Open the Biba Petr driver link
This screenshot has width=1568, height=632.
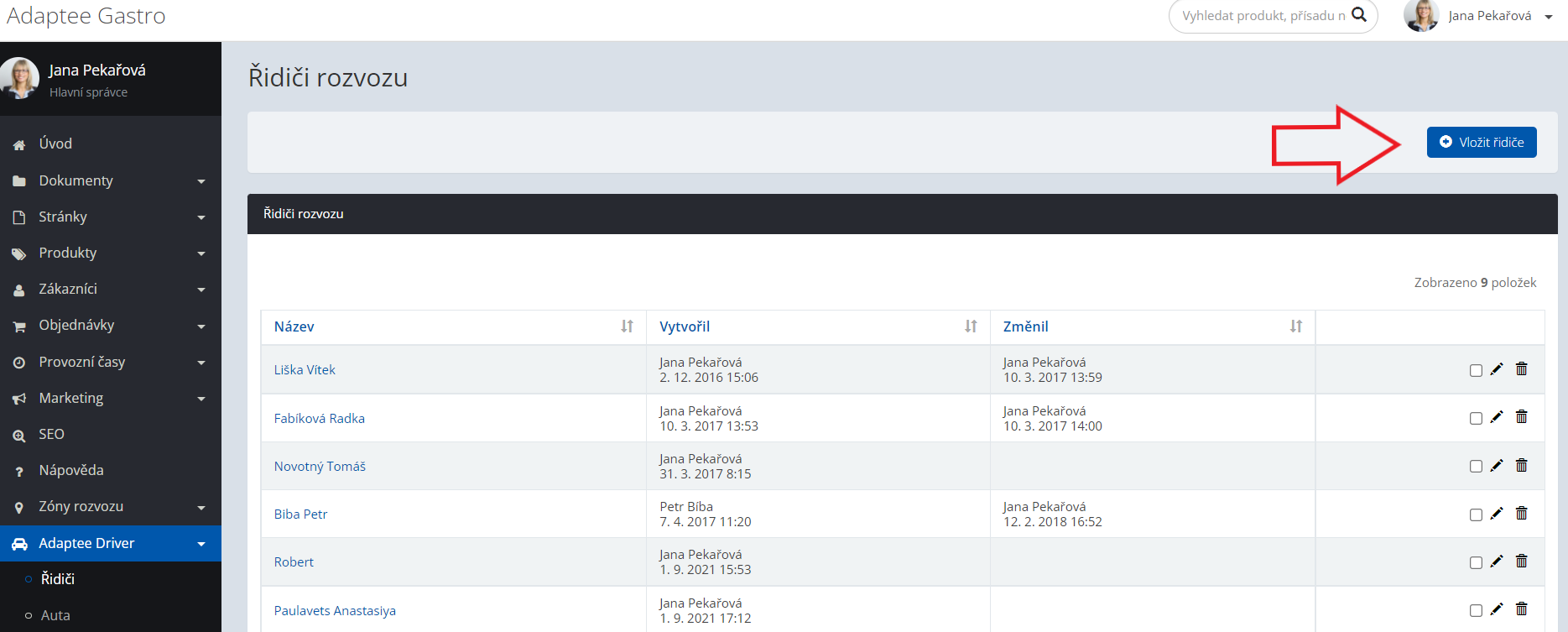tap(300, 514)
